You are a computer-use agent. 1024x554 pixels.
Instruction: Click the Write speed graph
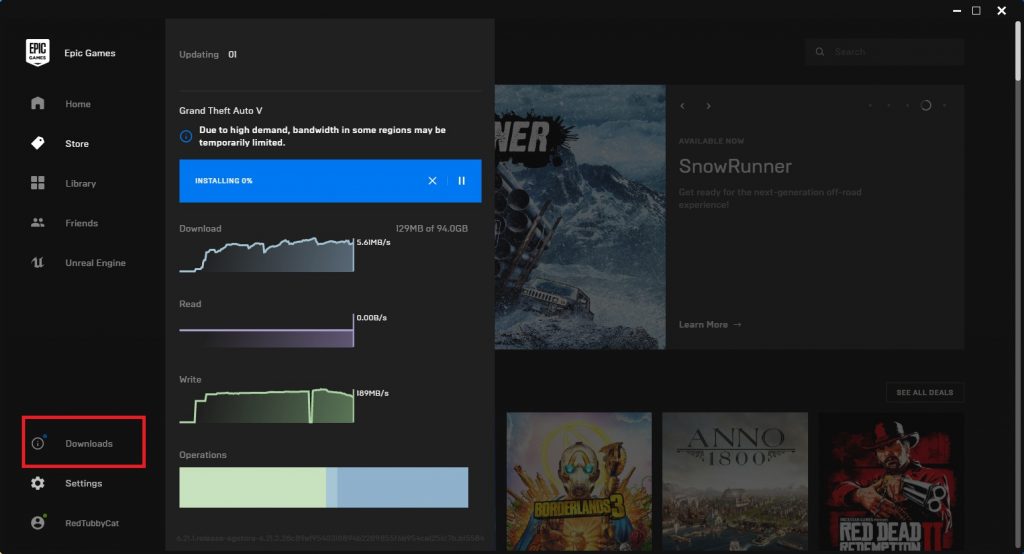(x=266, y=406)
